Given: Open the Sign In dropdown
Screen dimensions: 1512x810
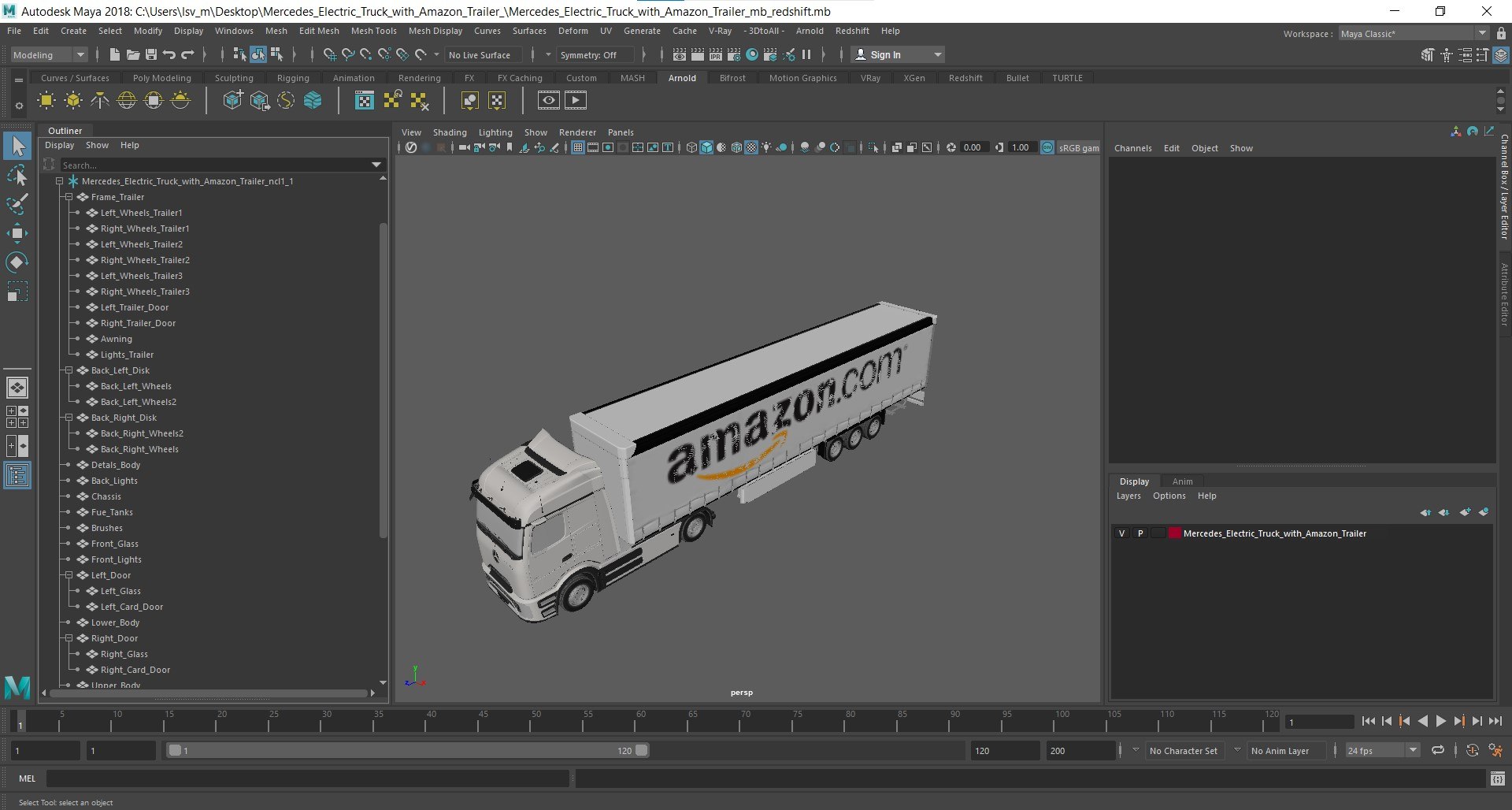Looking at the screenshot, I should (898, 54).
